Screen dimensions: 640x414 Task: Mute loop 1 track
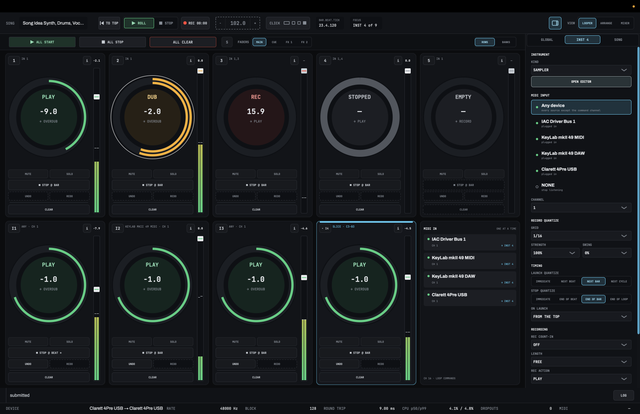[x=28, y=174]
